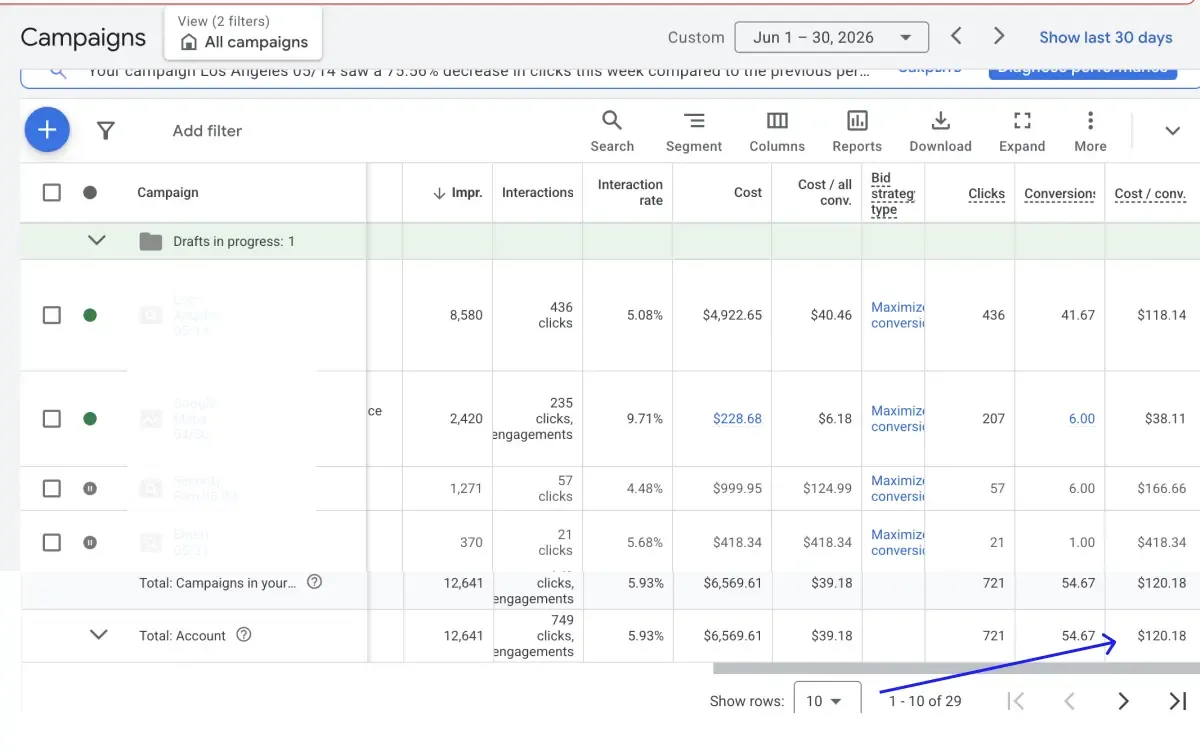1200x750 pixels.
Task: Click green status dot of 8,580 impressions row
Action: [90, 315]
